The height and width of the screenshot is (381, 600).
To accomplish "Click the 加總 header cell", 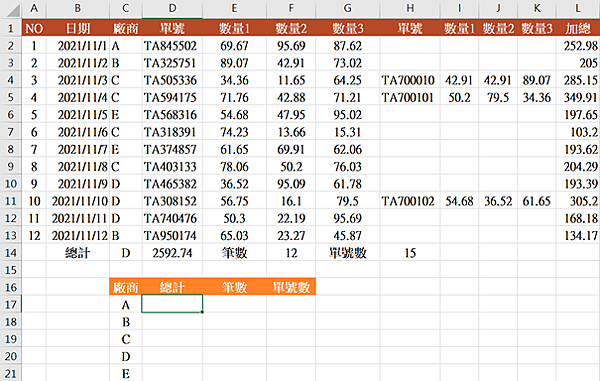I will [578, 28].
